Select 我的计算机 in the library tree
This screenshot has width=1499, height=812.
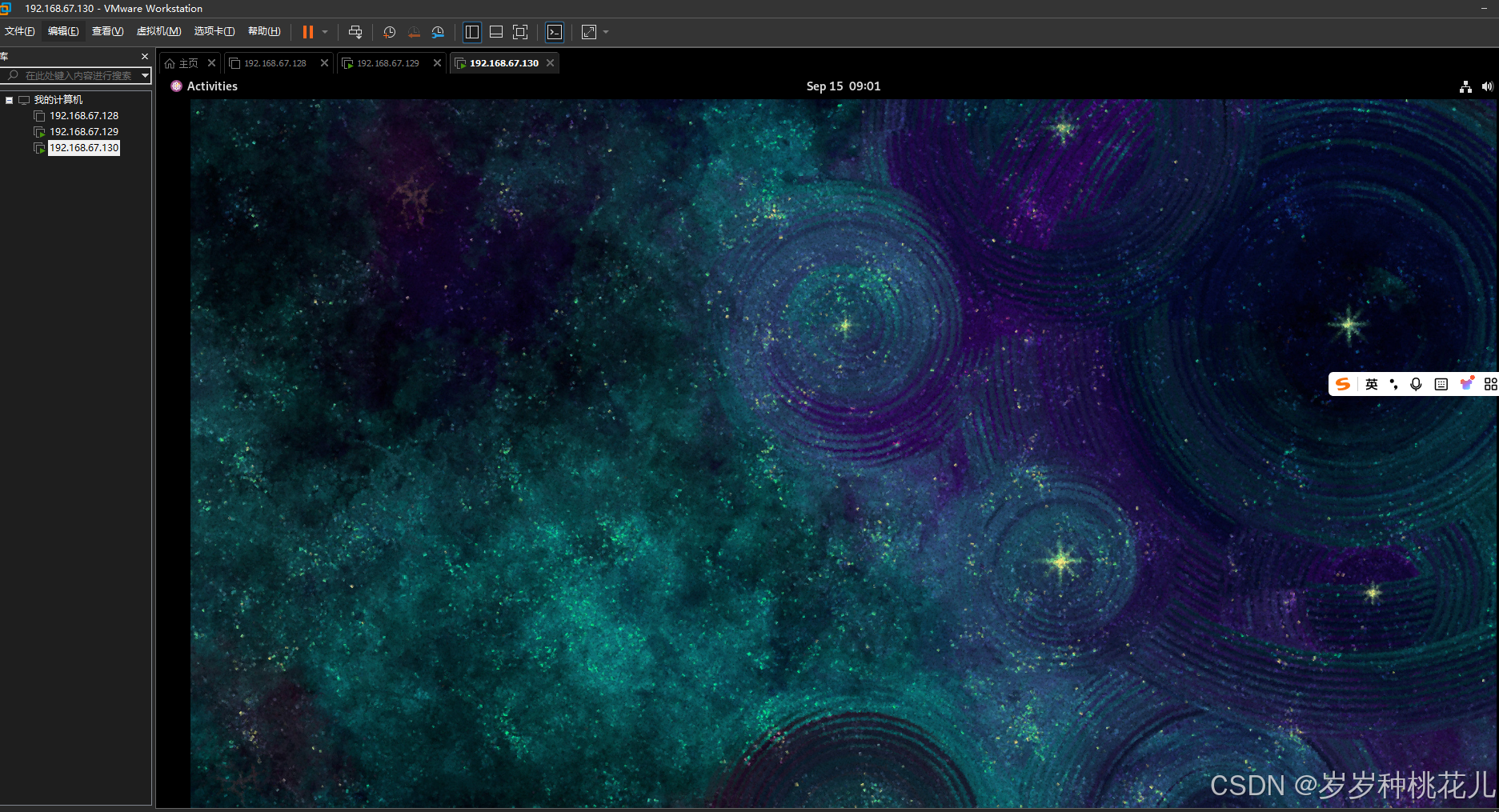coord(58,100)
